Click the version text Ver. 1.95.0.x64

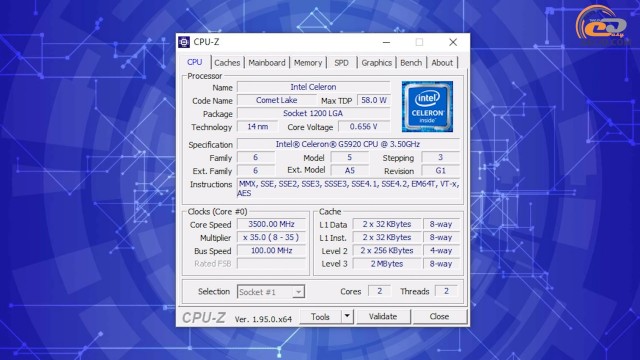[x=263, y=319]
